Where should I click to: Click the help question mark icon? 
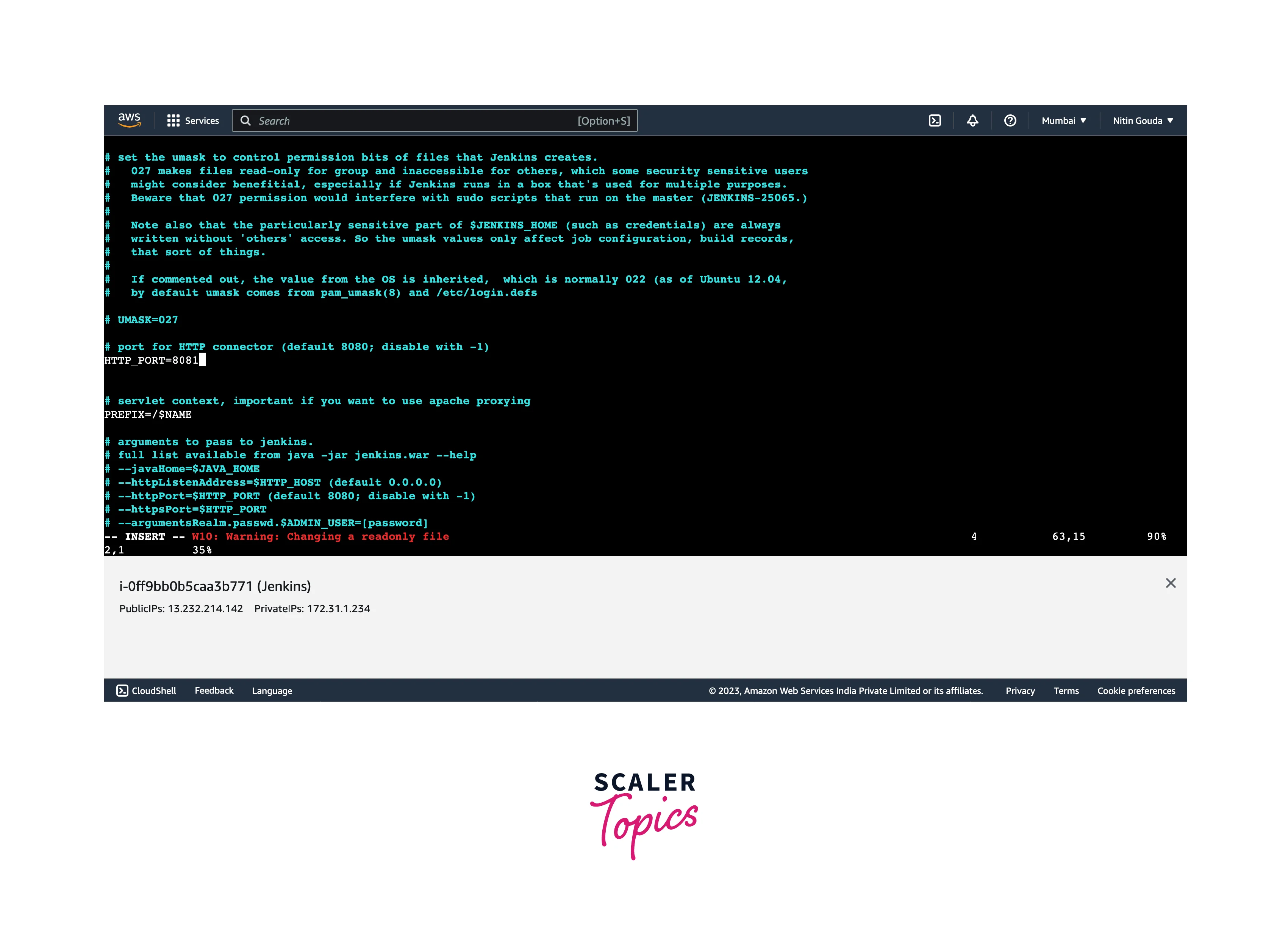pos(1010,120)
